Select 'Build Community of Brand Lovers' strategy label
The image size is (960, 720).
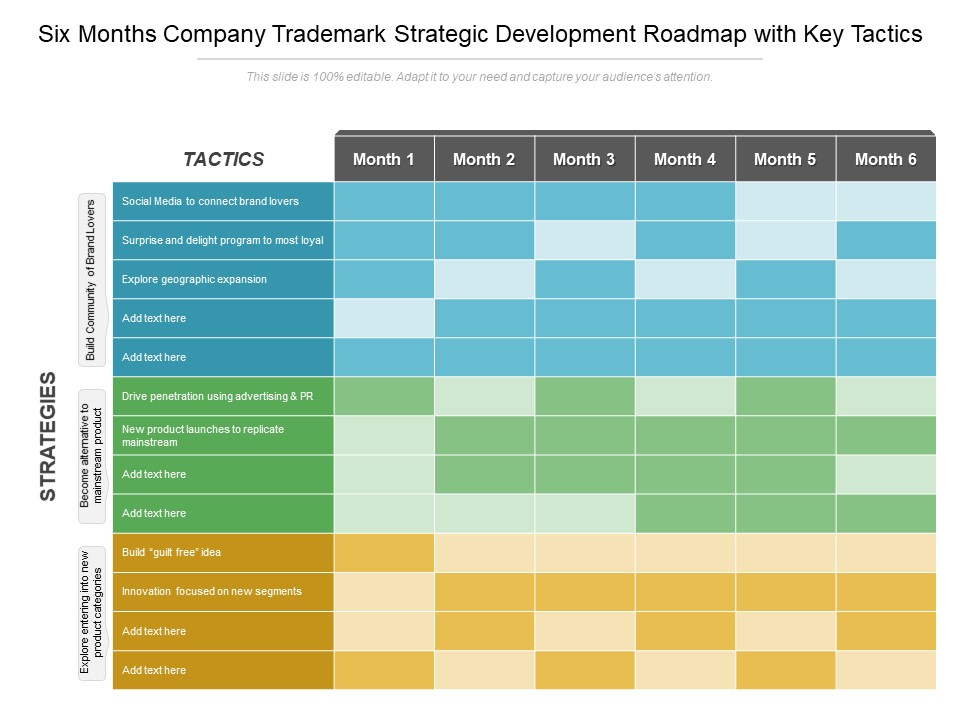pyautogui.click(x=91, y=280)
